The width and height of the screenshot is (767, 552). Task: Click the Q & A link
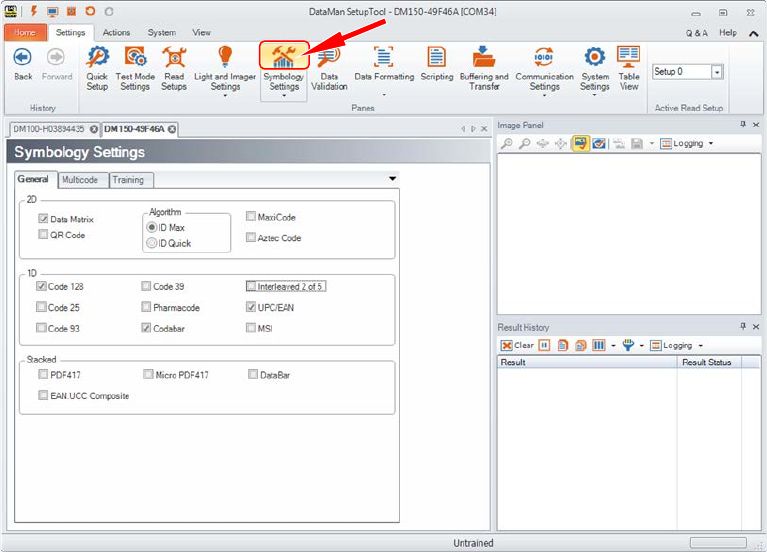click(696, 33)
